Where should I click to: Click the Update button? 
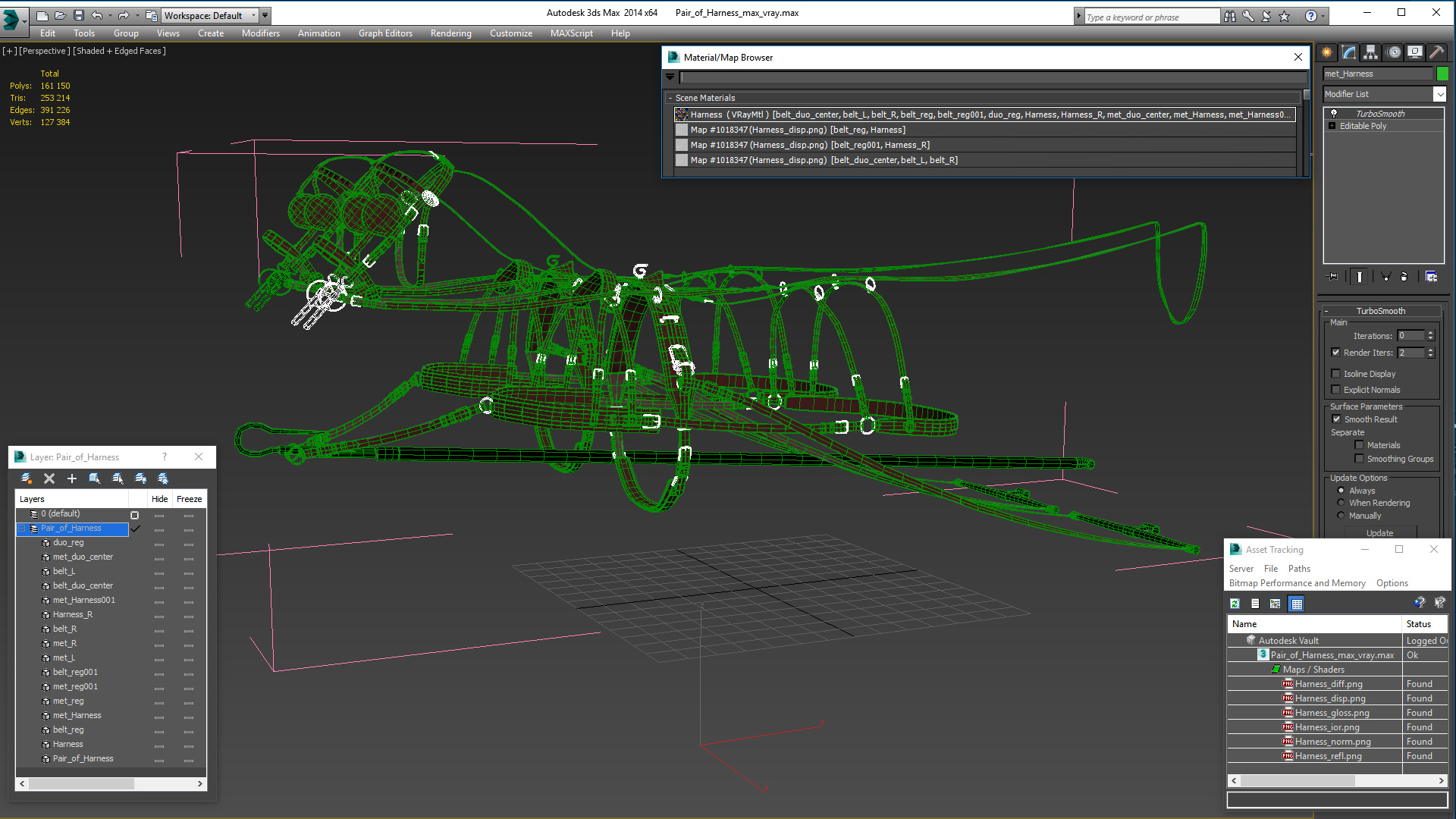[x=1379, y=533]
